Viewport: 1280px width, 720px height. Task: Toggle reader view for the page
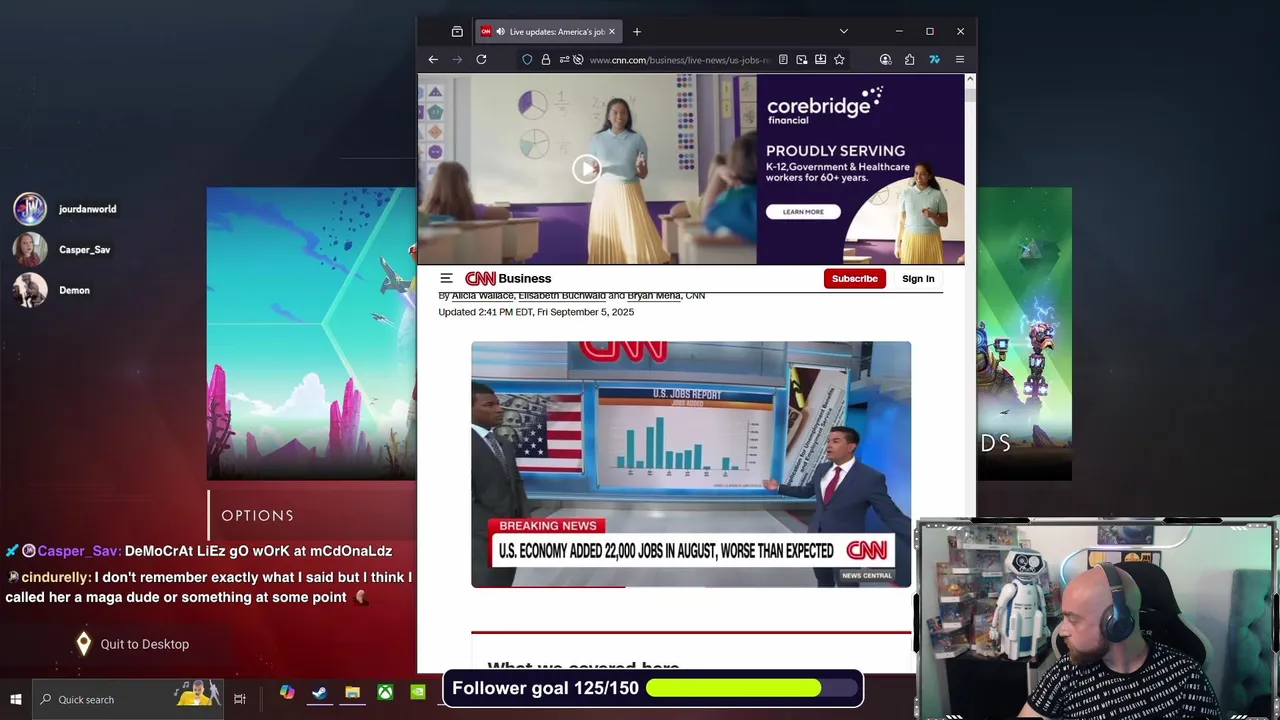pyautogui.click(x=783, y=60)
